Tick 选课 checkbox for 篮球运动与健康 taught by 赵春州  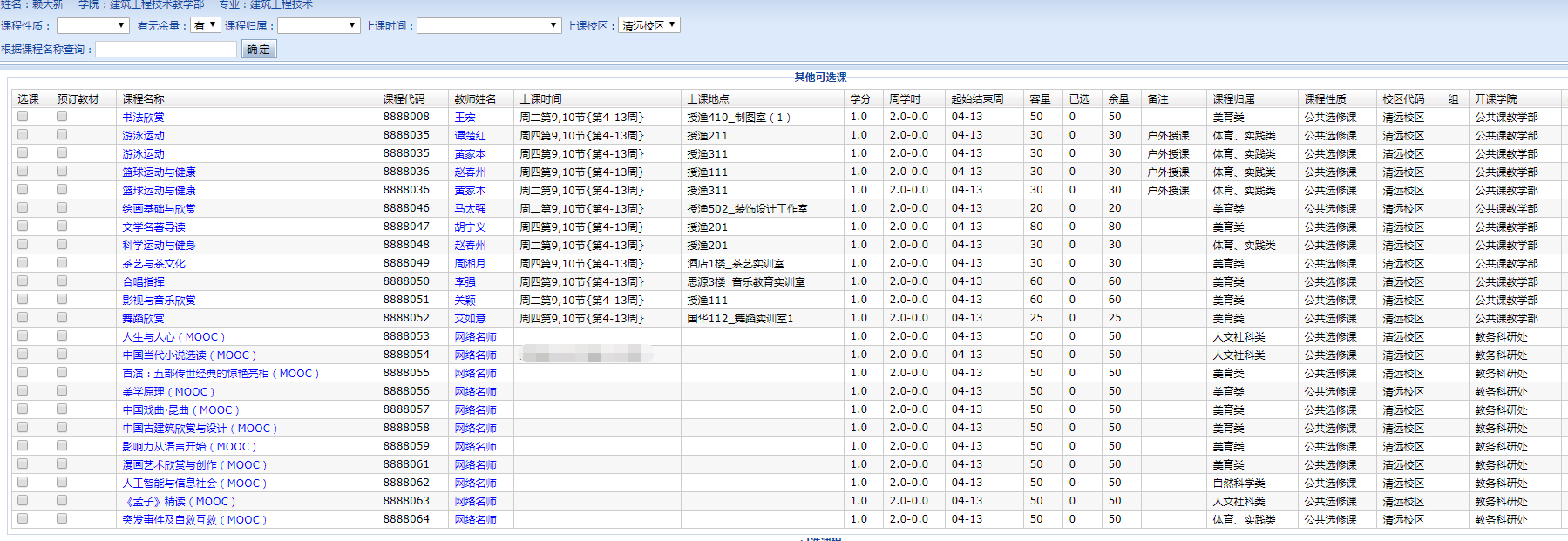[x=23, y=171]
